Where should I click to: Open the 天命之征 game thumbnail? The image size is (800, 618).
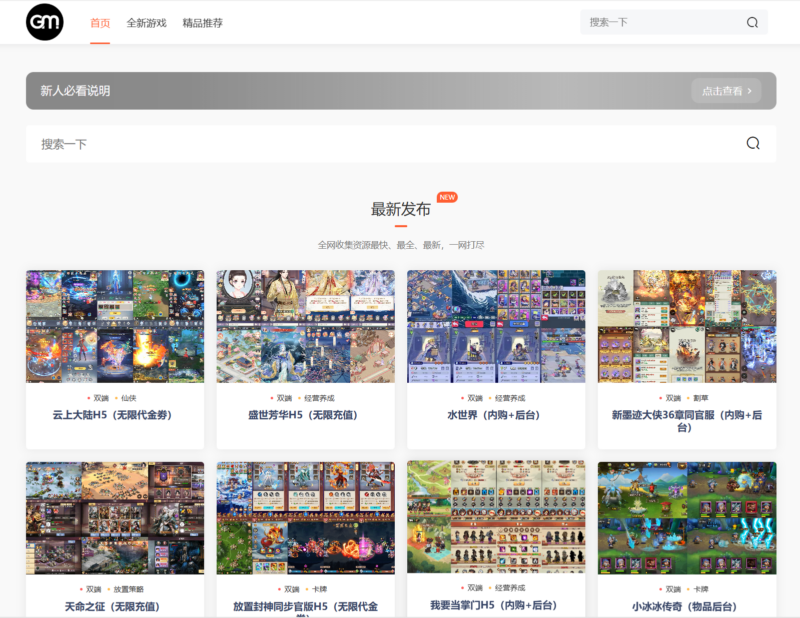(115, 518)
